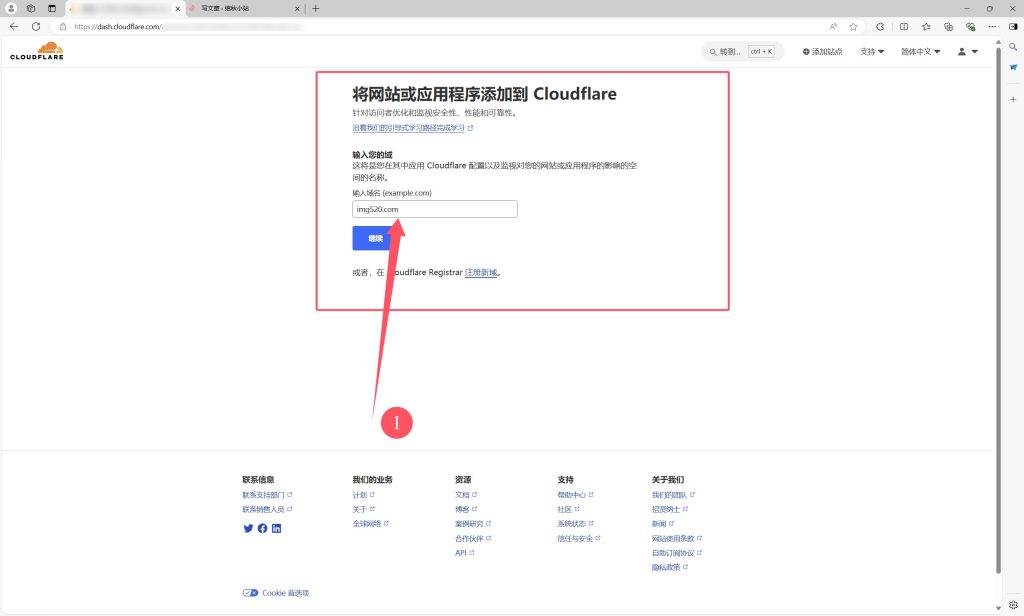Viewport: 1024px width, 616px height.
Task: Open the 我们的团队 footer link
Action: (673, 495)
